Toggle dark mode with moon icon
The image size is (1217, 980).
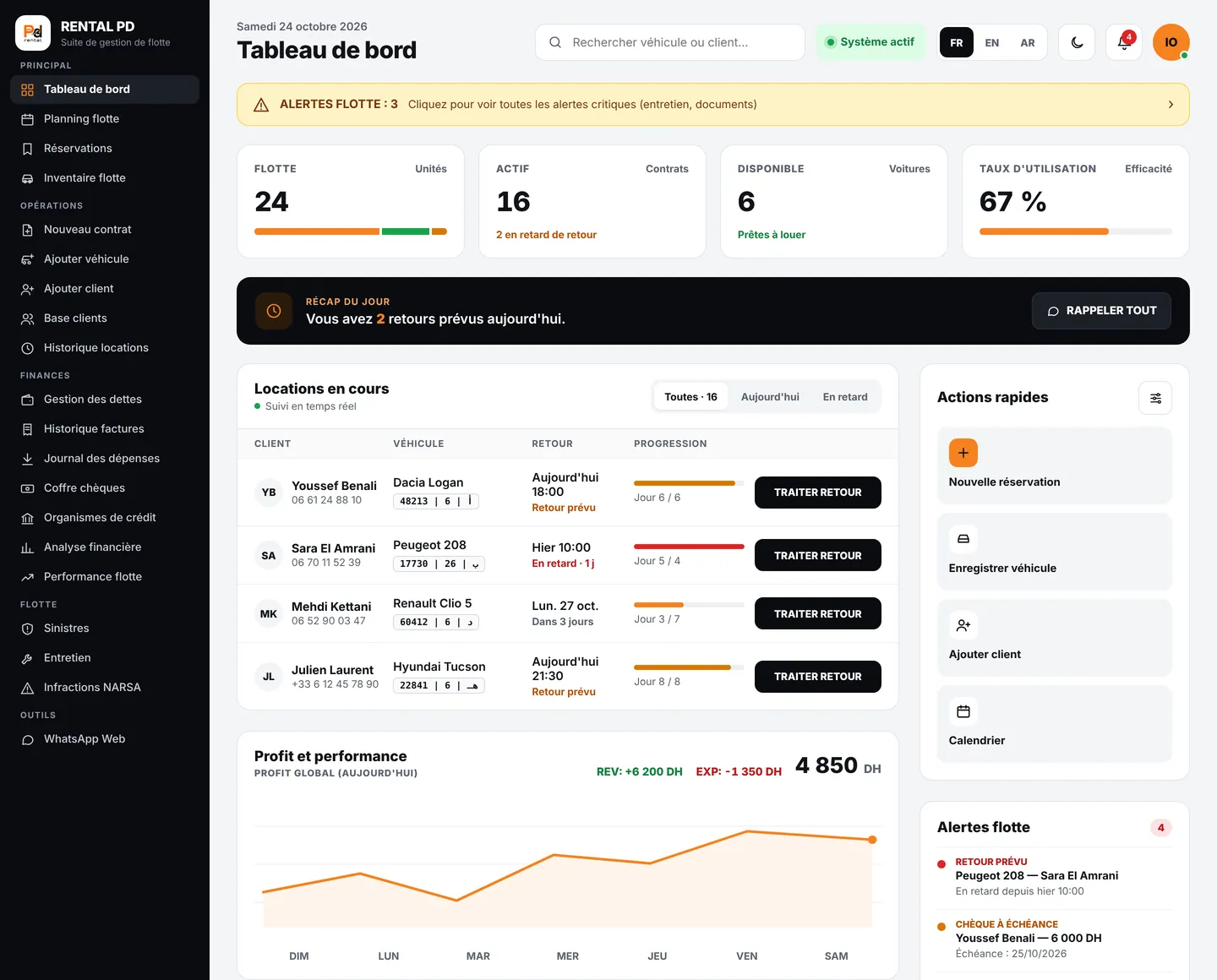tap(1077, 42)
